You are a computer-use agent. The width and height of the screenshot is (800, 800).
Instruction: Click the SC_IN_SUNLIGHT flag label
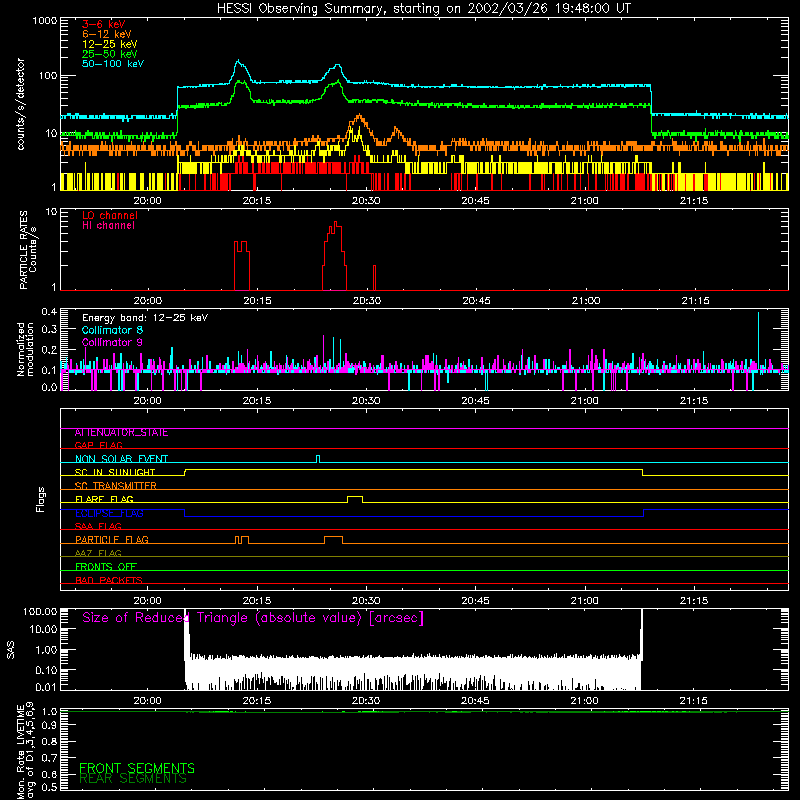click(115, 472)
